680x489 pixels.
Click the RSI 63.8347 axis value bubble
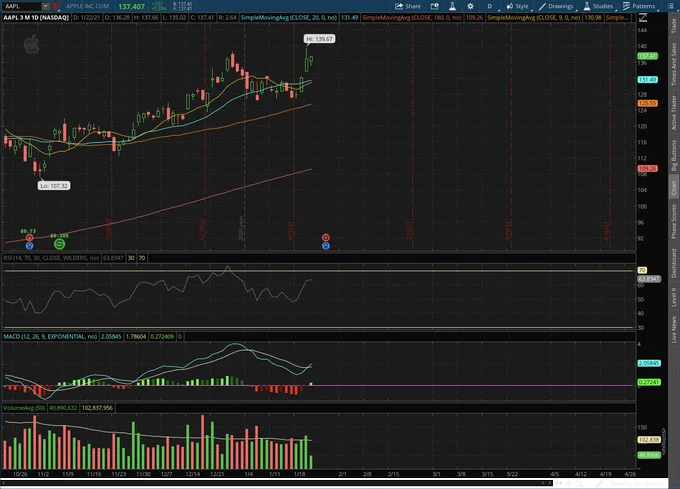(x=649, y=279)
